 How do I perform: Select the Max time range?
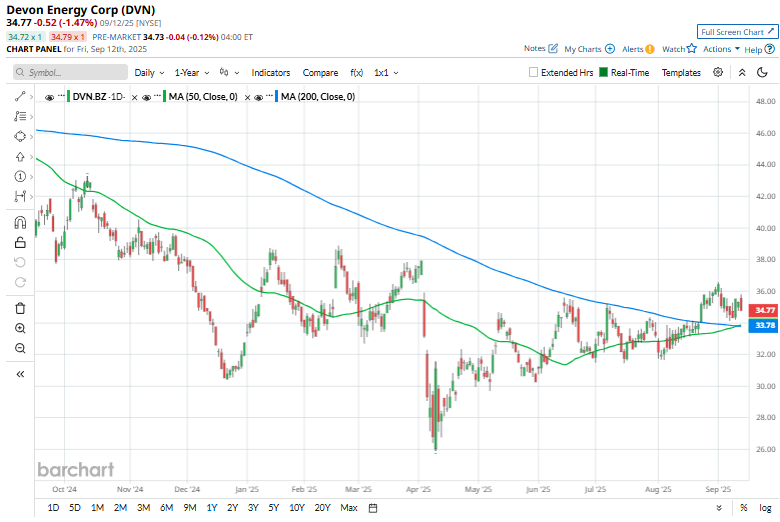pos(349,508)
